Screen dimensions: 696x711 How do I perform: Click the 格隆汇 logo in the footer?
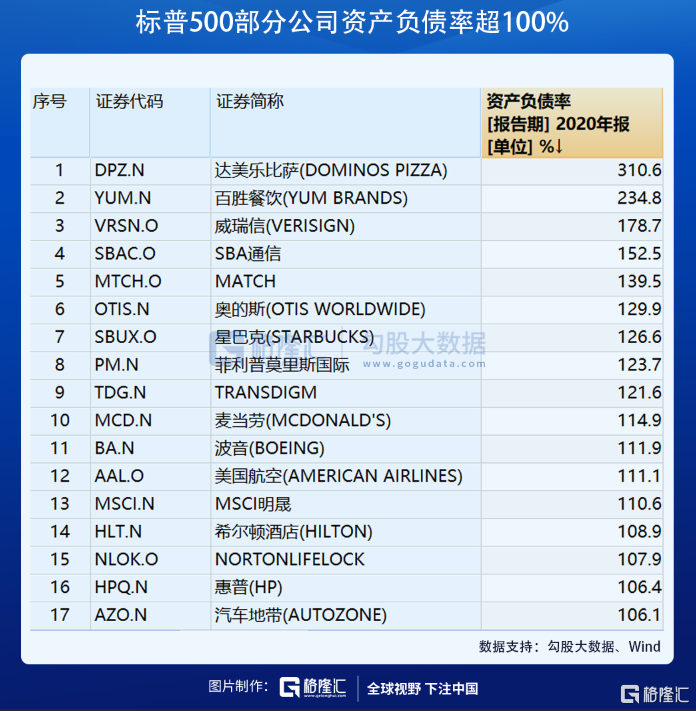point(312,687)
